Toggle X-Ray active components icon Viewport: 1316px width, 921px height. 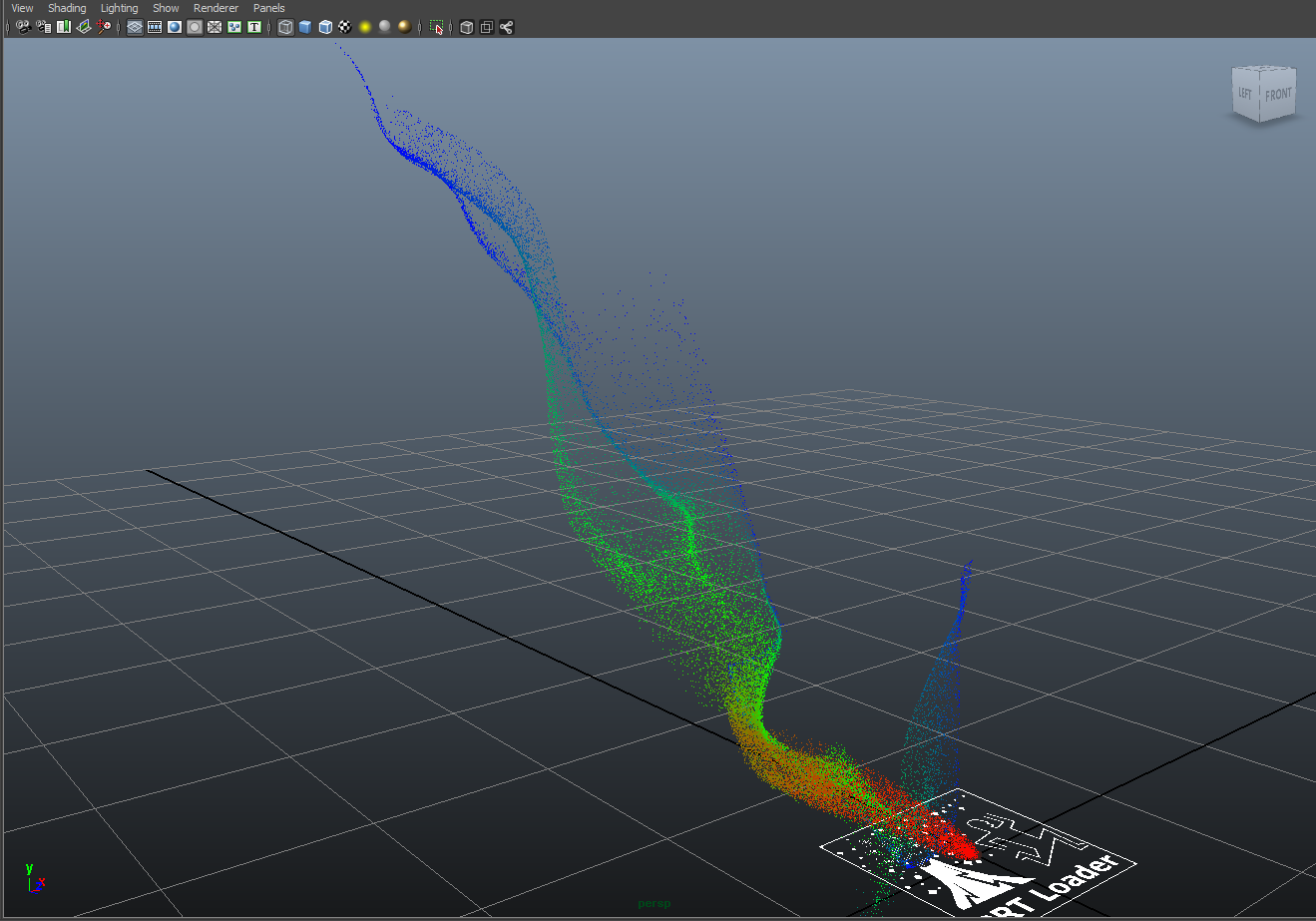pyautogui.click(x=486, y=27)
